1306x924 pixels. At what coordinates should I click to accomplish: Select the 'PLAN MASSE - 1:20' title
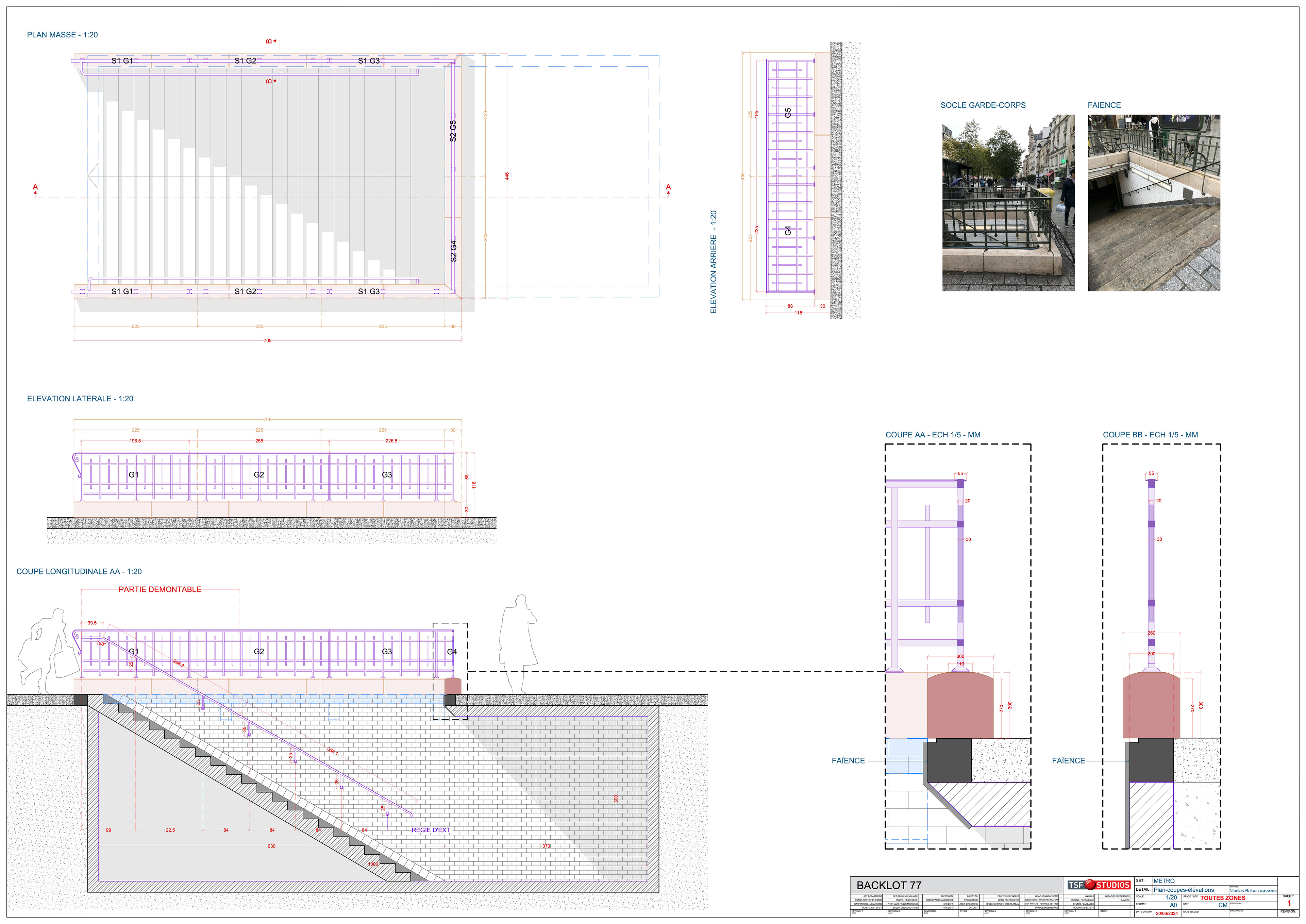click(x=63, y=35)
